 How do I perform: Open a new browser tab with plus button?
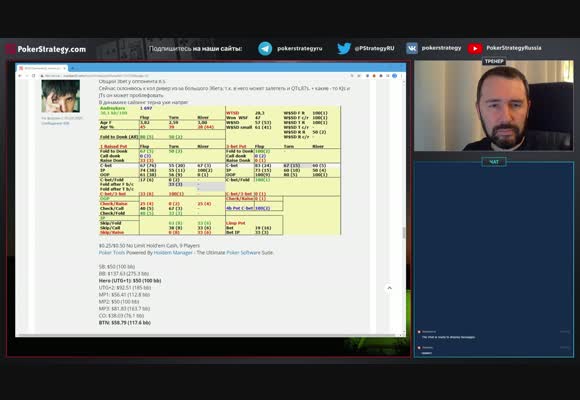tap(73, 68)
